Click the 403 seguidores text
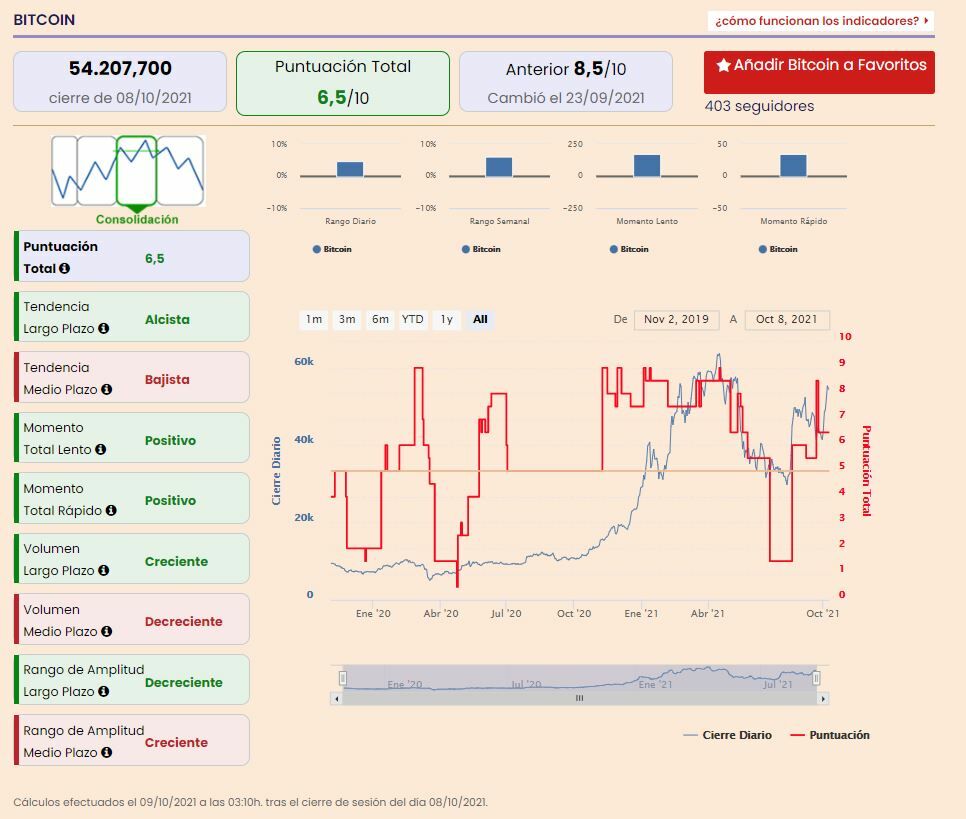The width and height of the screenshot is (966, 819). 759,106
